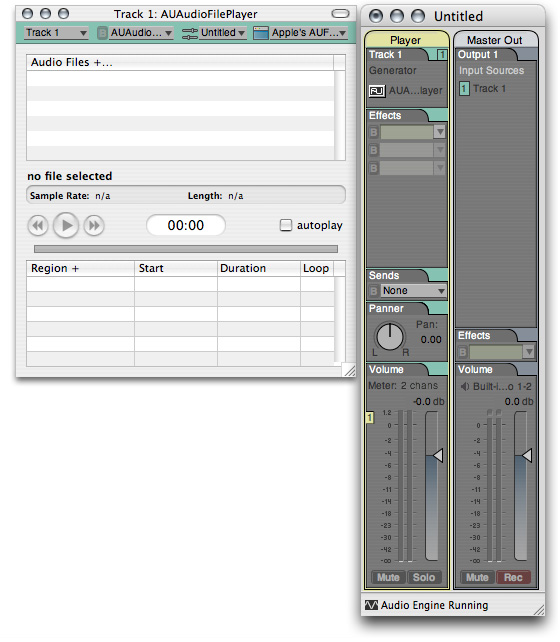Select the Master Out channel strip tab
The height and width of the screenshot is (642, 560).
pyautogui.click(x=495, y=40)
